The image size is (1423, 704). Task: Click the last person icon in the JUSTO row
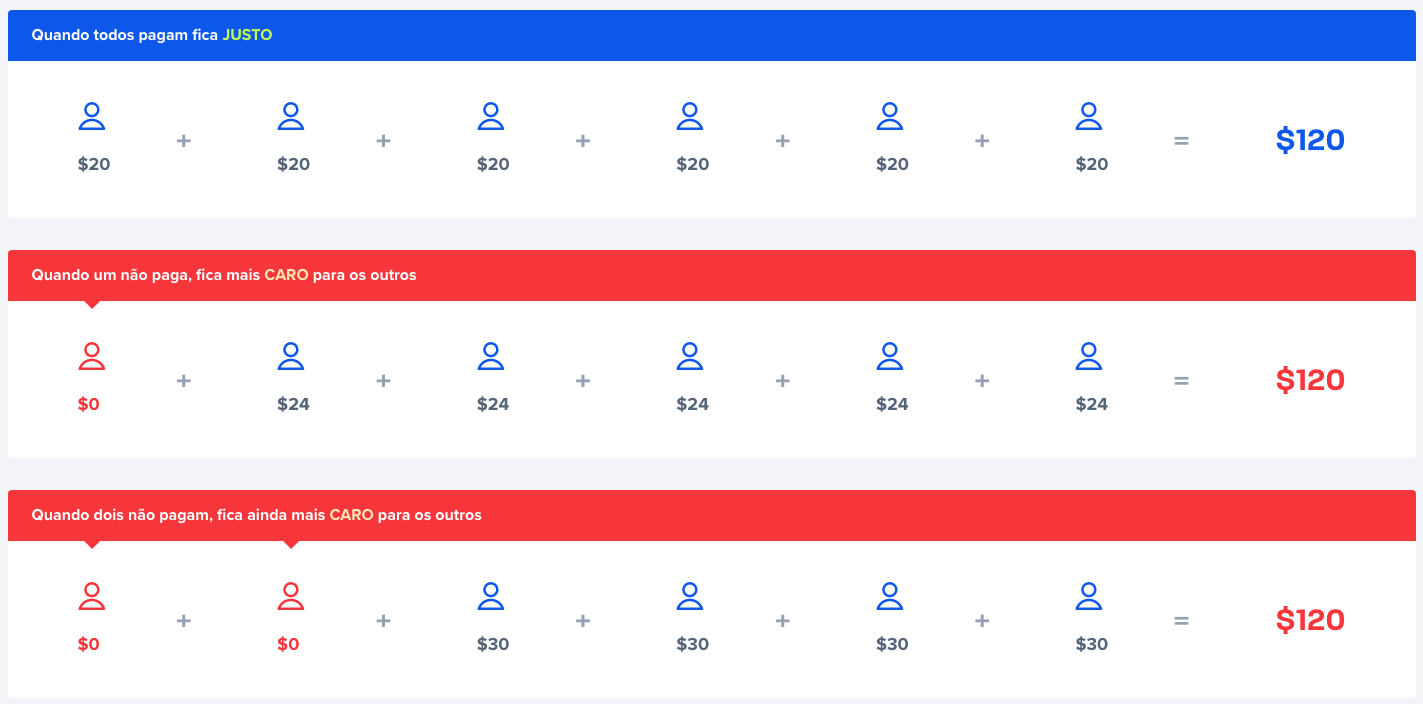point(1089,117)
